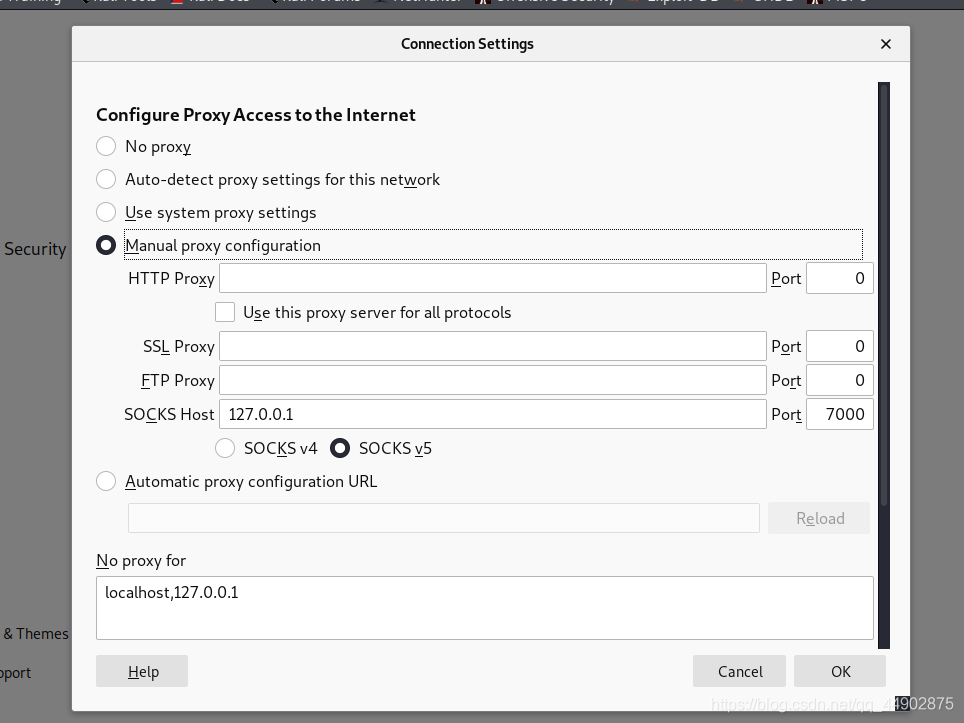
Task: Select the SOCKS v5 radio button
Action: point(341,449)
